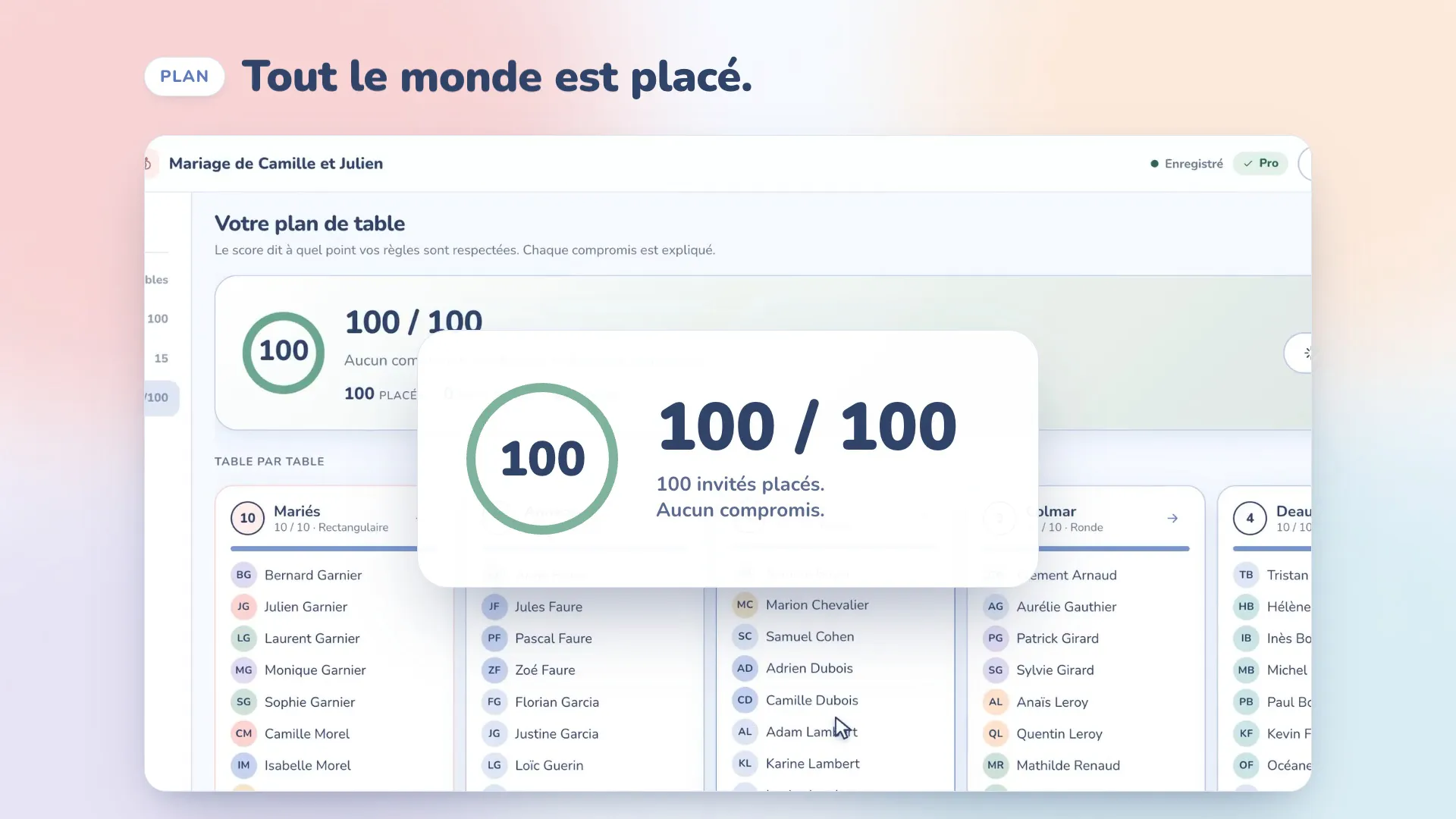Select guest Justine Garcia
1456x819 pixels.
pos(557,734)
